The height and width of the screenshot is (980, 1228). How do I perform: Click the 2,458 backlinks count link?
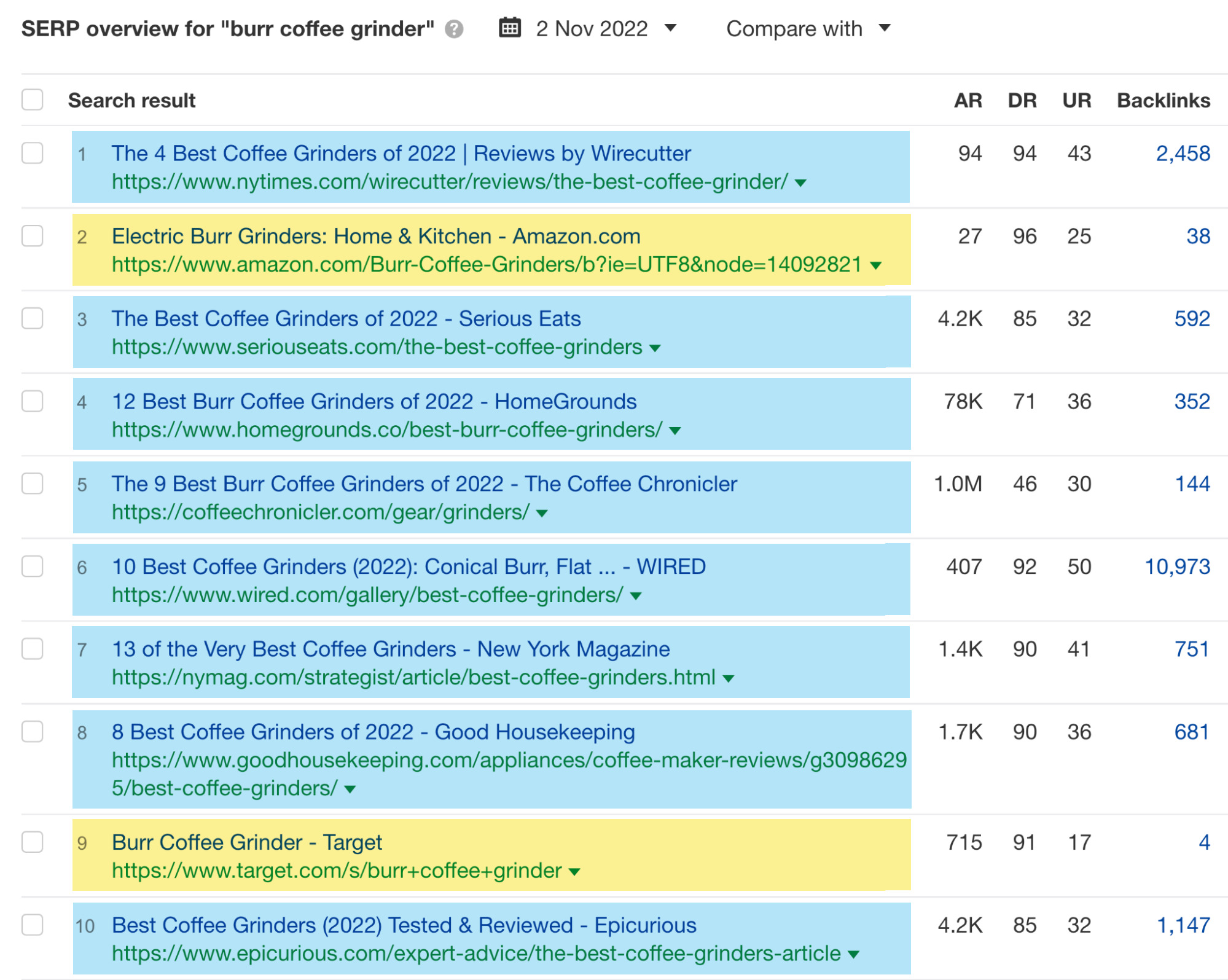click(1183, 154)
